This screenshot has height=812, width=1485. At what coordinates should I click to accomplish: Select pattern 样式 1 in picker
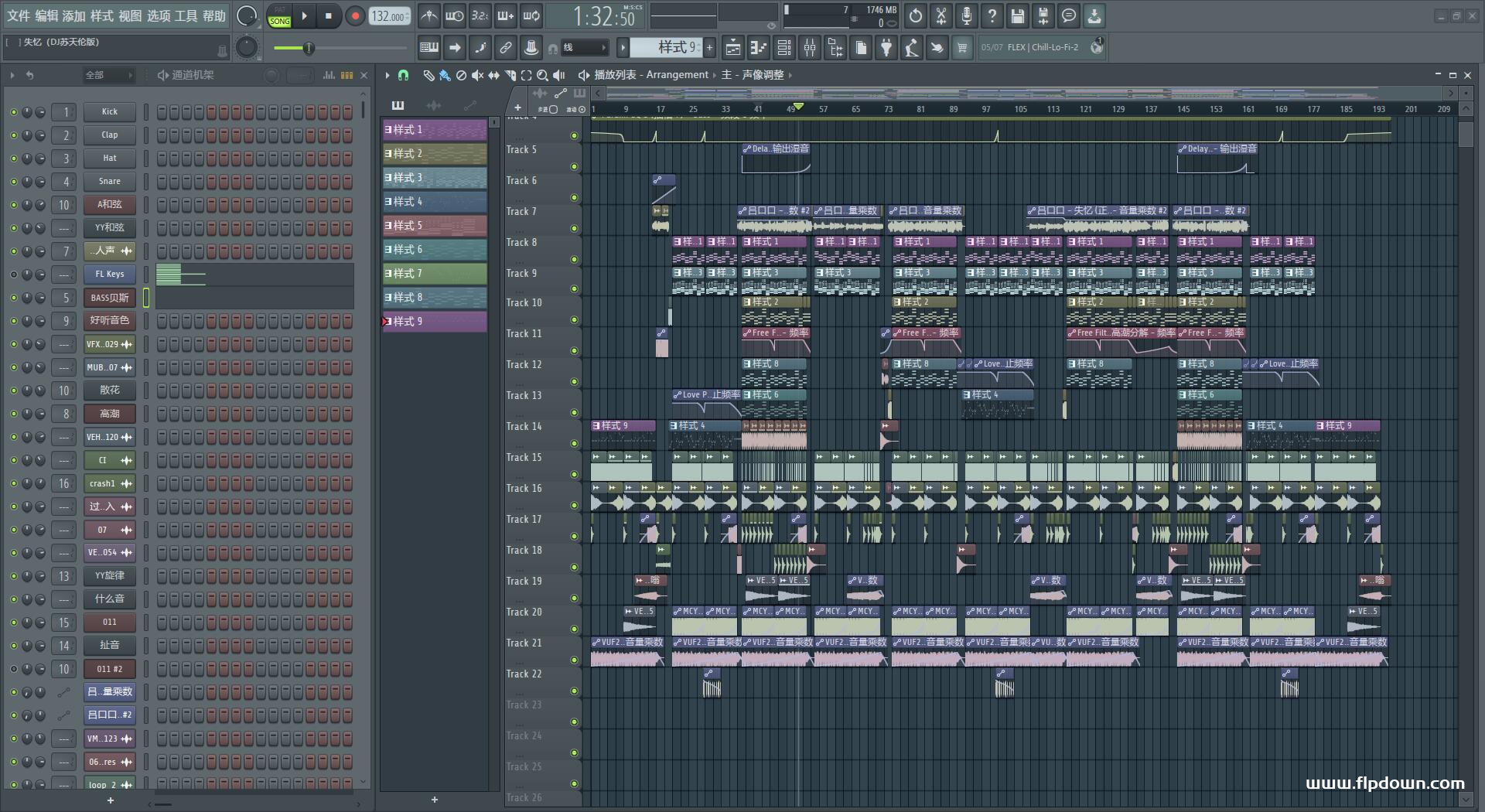click(435, 130)
